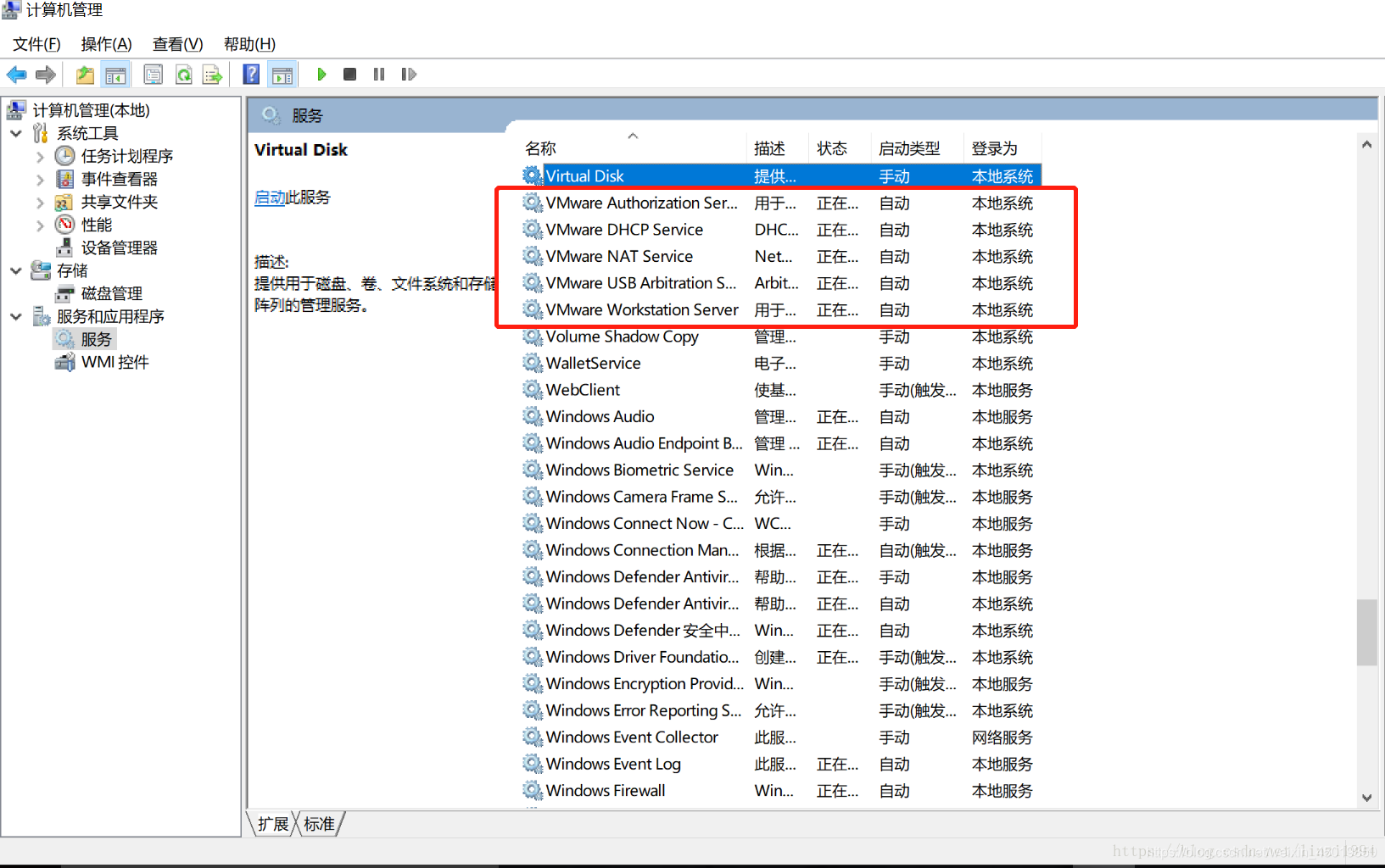Viewport: 1385px width, 868px height.
Task: Click the Back arrow toolbar icon
Action: (x=16, y=75)
